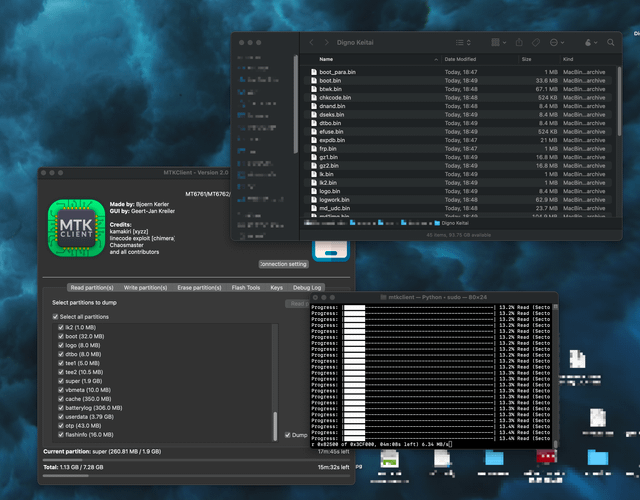This screenshot has height=500, width=640.
Task: Click the terminal window title folder icon
Action: [383, 297]
